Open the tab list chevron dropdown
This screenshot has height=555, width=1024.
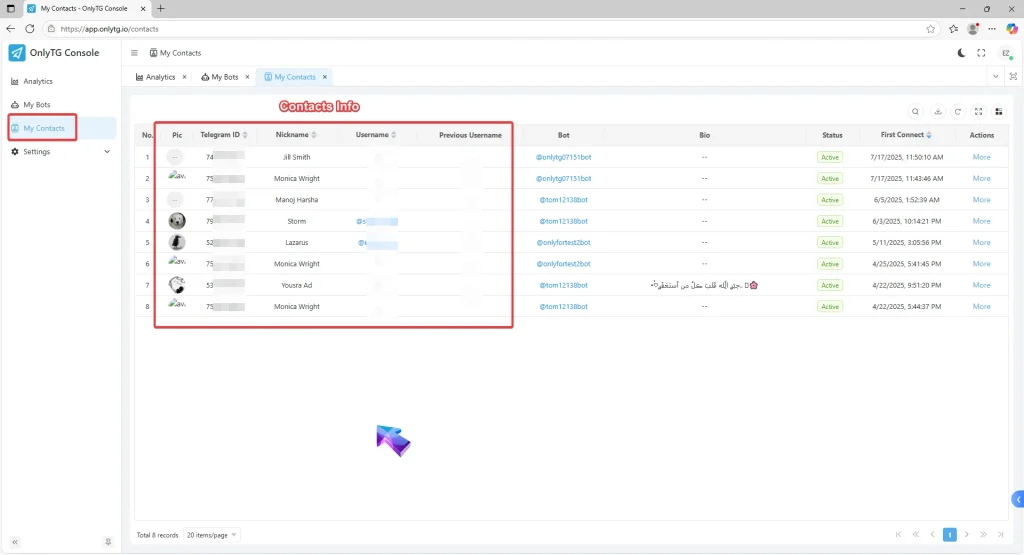995,76
